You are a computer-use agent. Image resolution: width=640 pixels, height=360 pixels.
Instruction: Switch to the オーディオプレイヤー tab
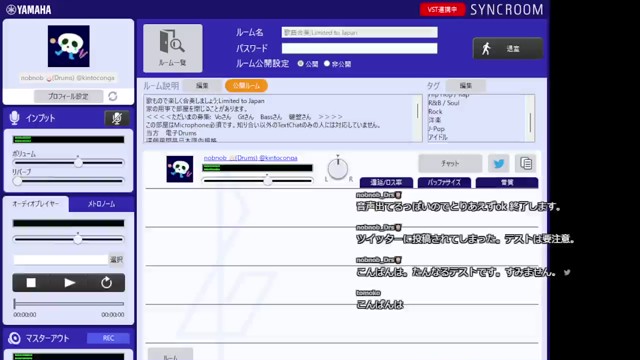(x=36, y=204)
